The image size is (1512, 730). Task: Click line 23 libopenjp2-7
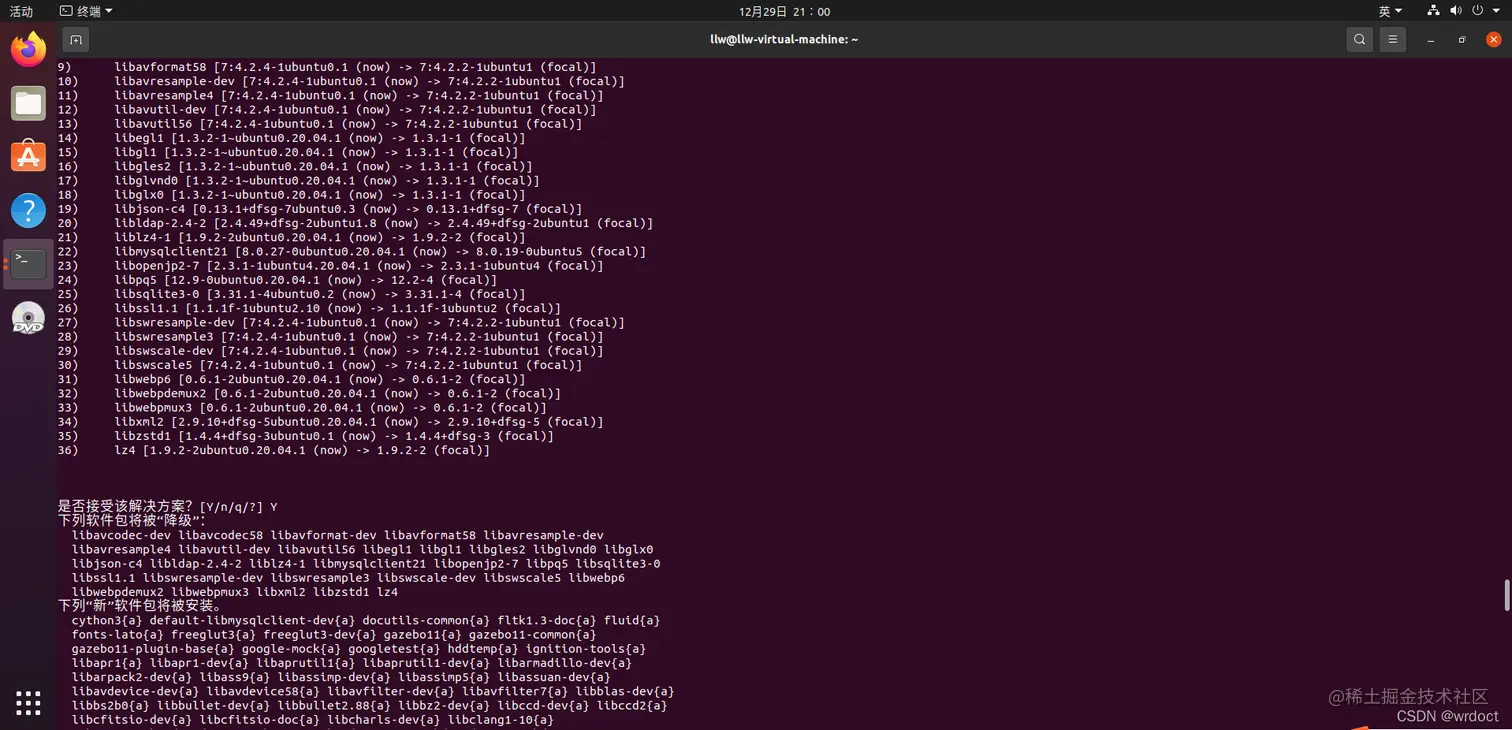[x=330, y=265]
